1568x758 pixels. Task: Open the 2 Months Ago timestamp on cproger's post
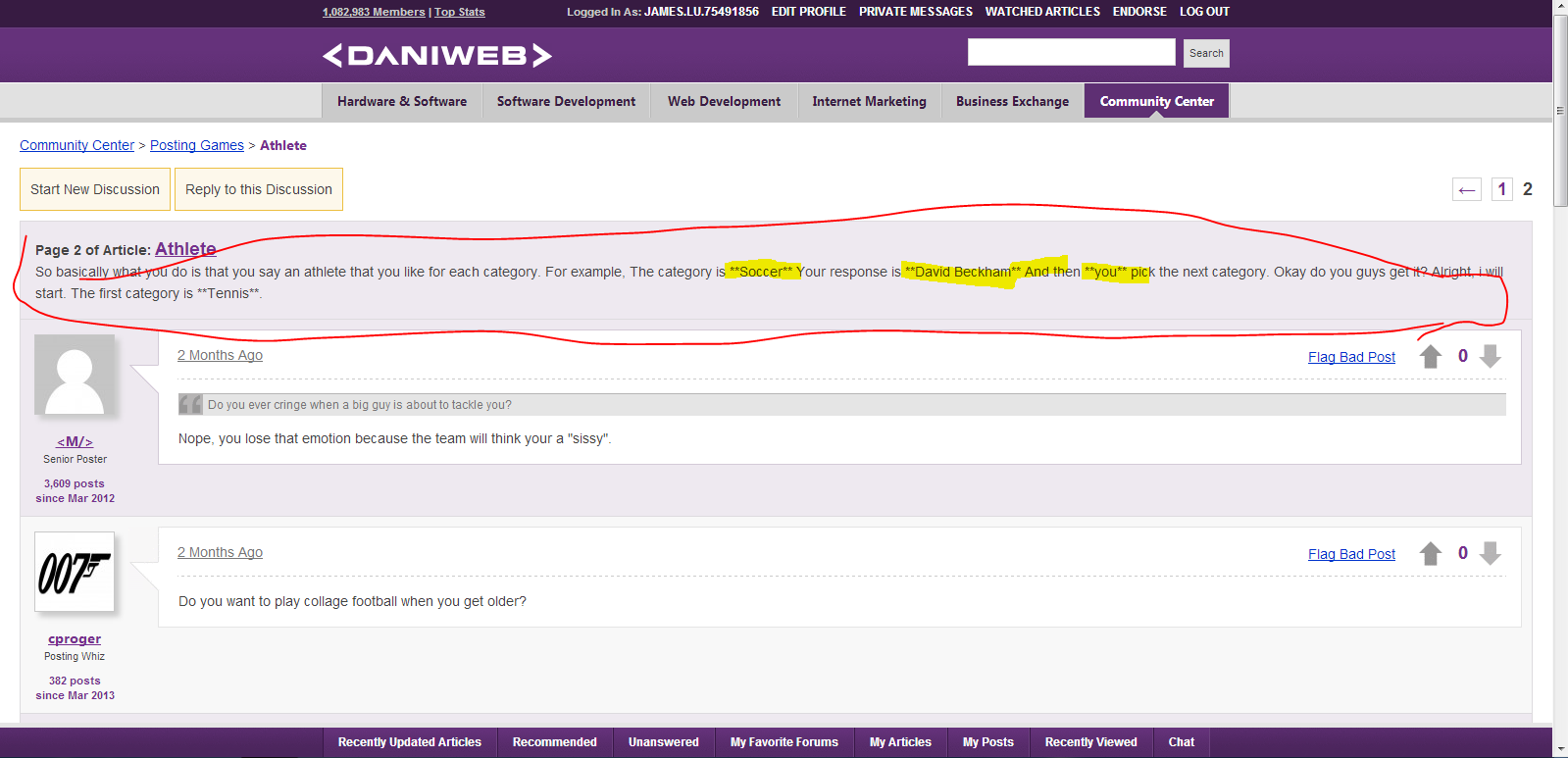tap(220, 552)
